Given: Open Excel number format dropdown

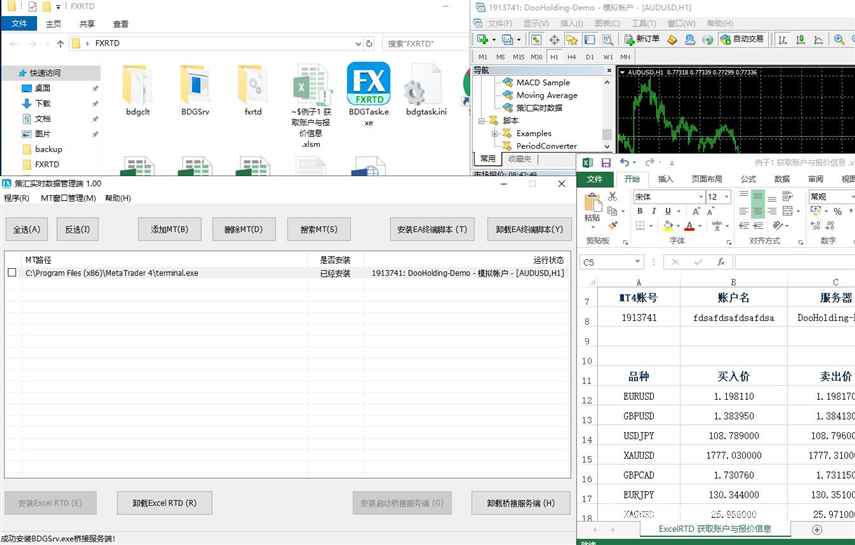Looking at the screenshot, I should point(852,196).
